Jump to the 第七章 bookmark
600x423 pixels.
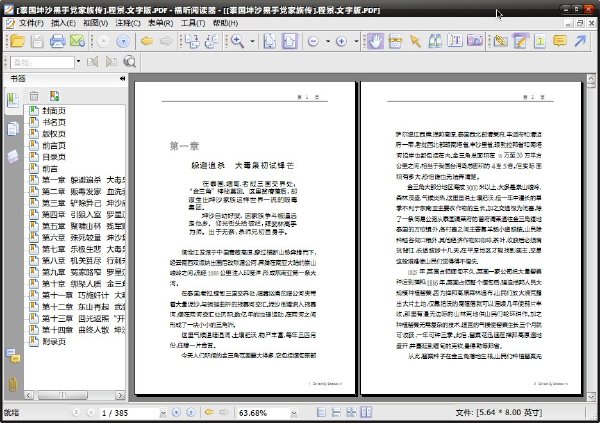(83, 249)
